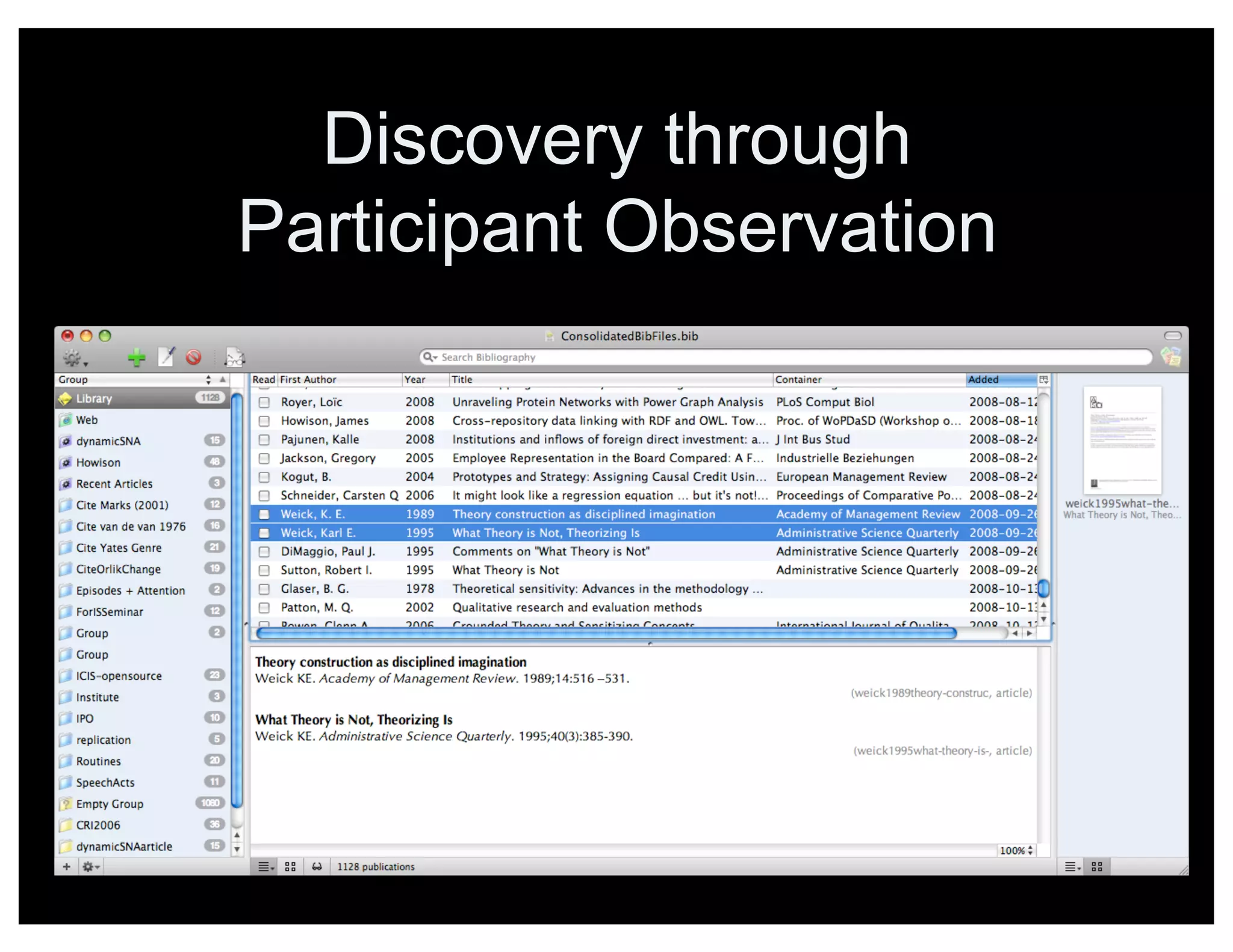Open the side panel list view menu
This screenshot has height=952, width=1233.
click(1072, 867)
